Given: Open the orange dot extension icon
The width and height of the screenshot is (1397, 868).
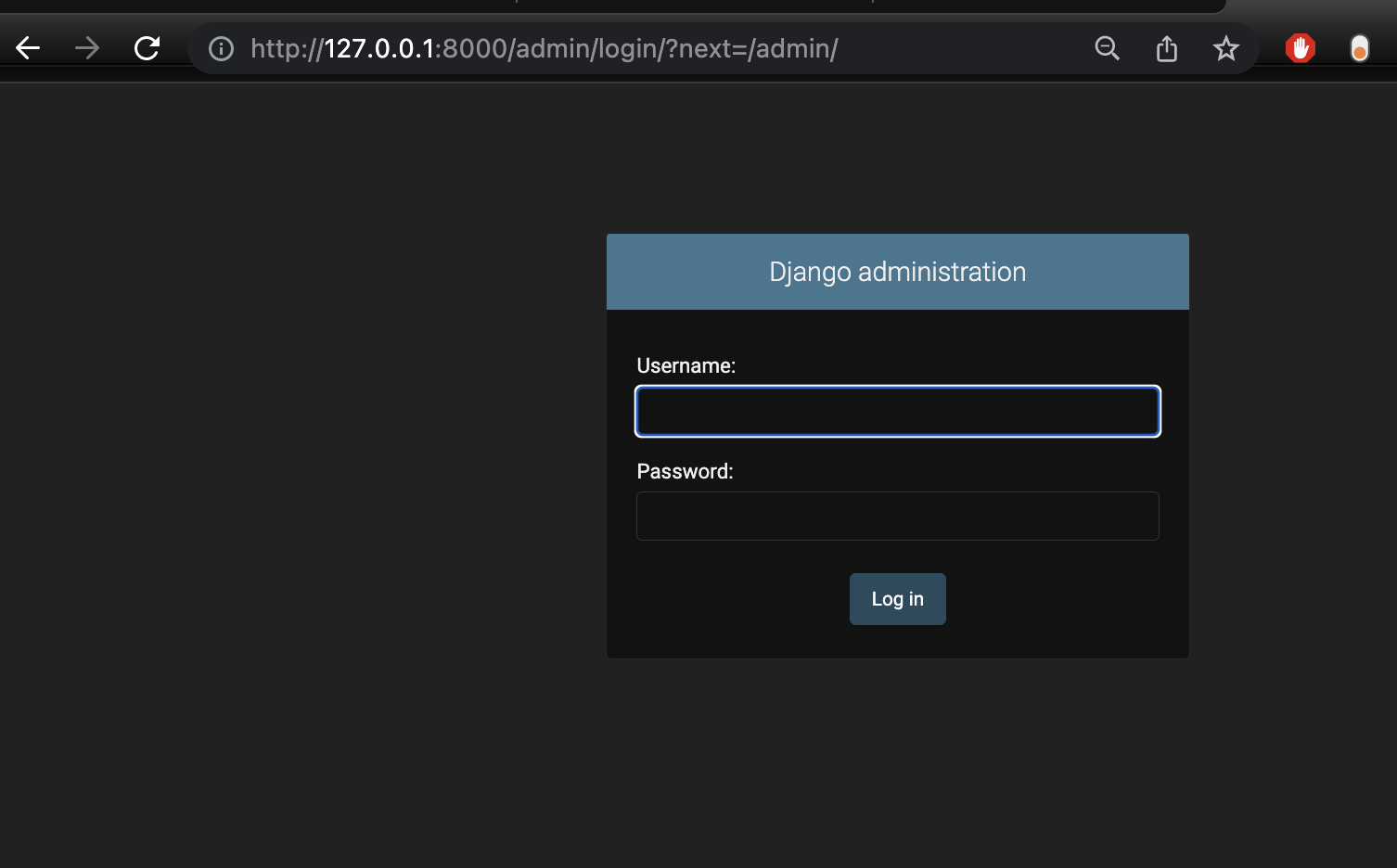Looking at the screenshot, I should 1359,48.
